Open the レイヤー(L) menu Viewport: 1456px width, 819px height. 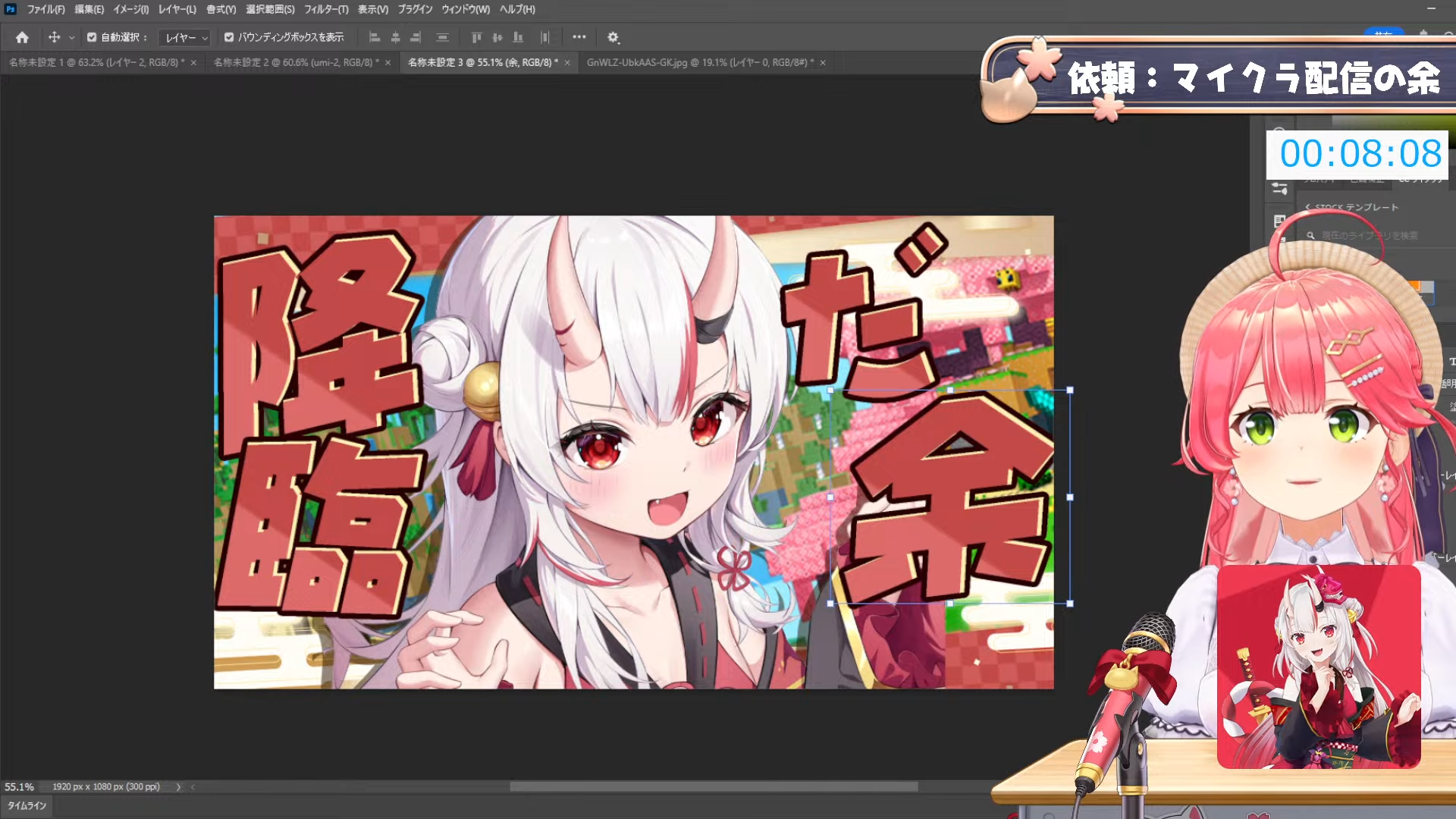click(177, 9)
